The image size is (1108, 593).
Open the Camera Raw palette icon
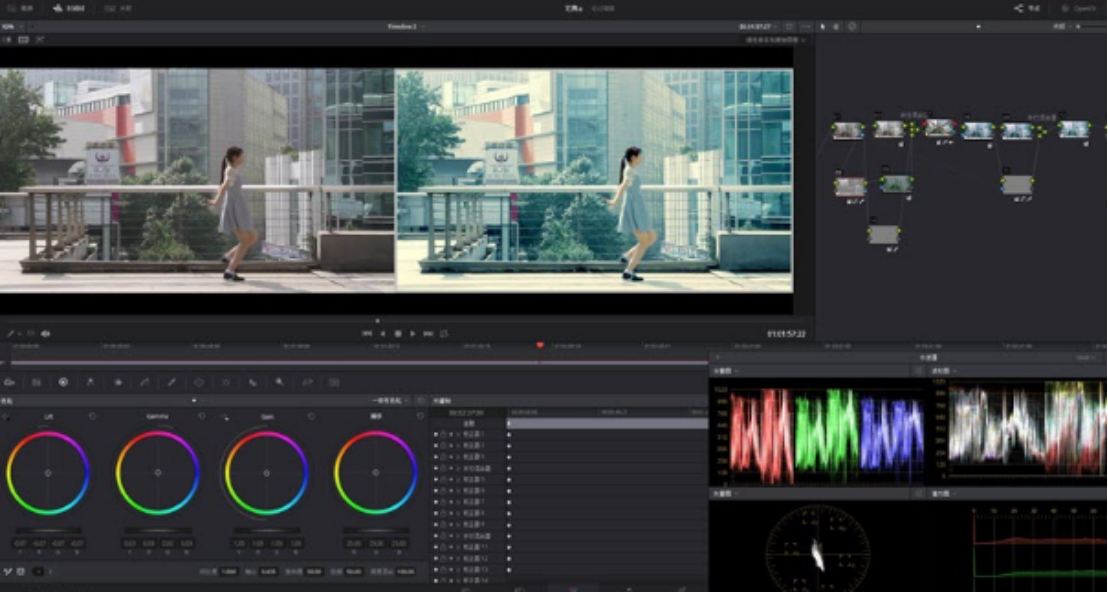9,382
